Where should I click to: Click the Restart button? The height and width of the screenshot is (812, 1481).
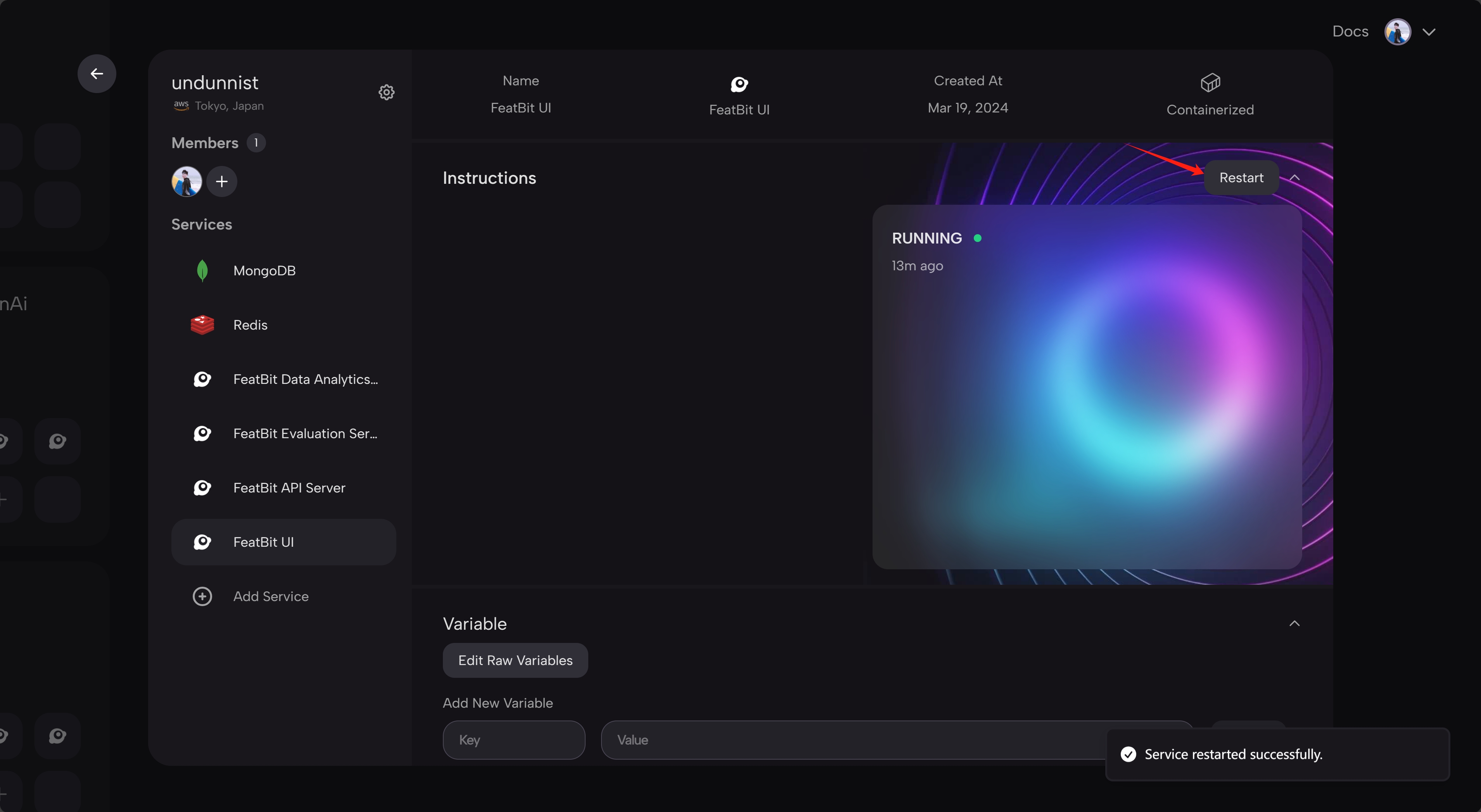point(1241,178)
